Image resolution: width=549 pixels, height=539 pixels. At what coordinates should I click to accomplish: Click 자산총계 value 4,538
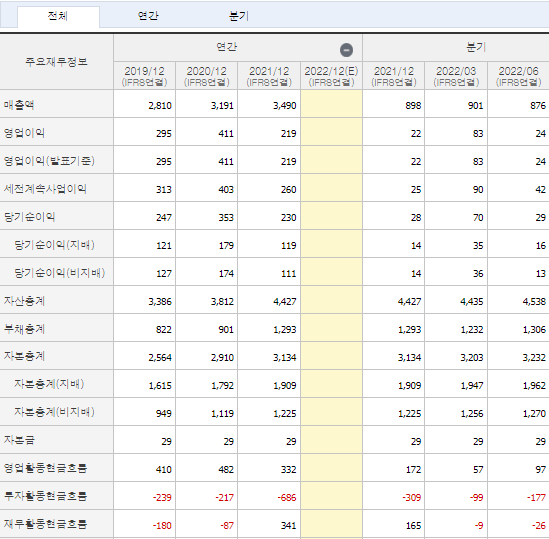coord(534,302)
